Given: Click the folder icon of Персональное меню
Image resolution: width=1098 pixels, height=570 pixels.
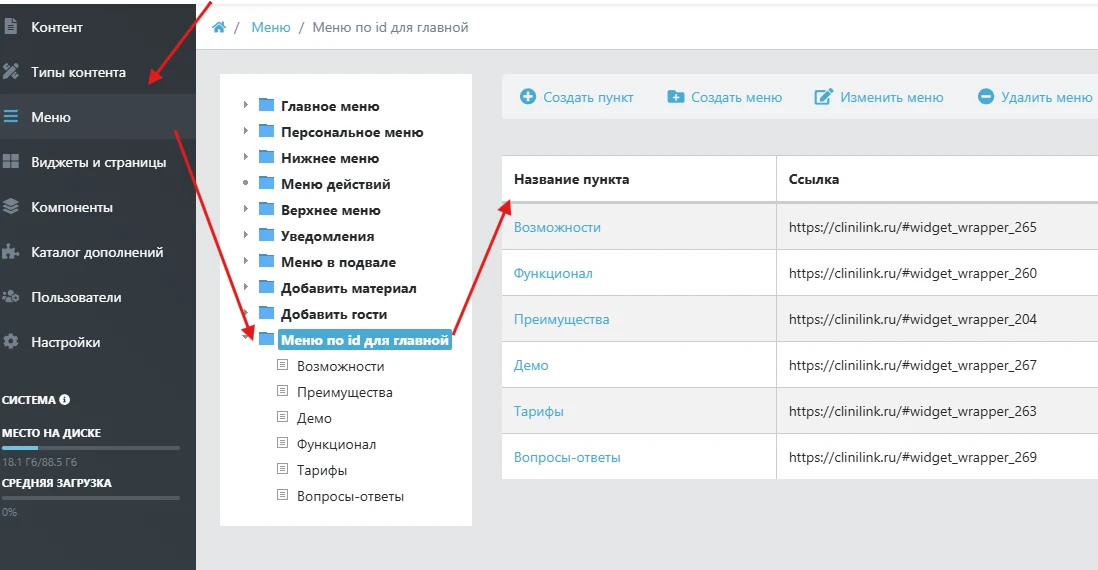Looking at the screenshot, I should pos(266,131).
